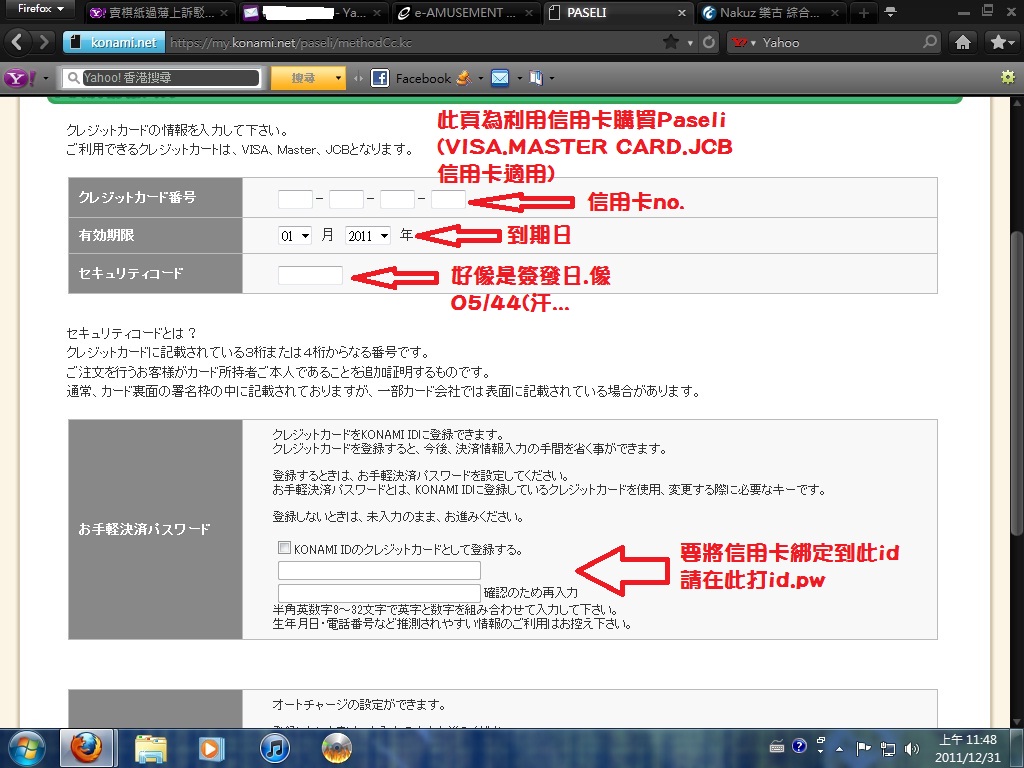Launch iTunes from the taskbar

pyautogui.click(x=274, y=746)
